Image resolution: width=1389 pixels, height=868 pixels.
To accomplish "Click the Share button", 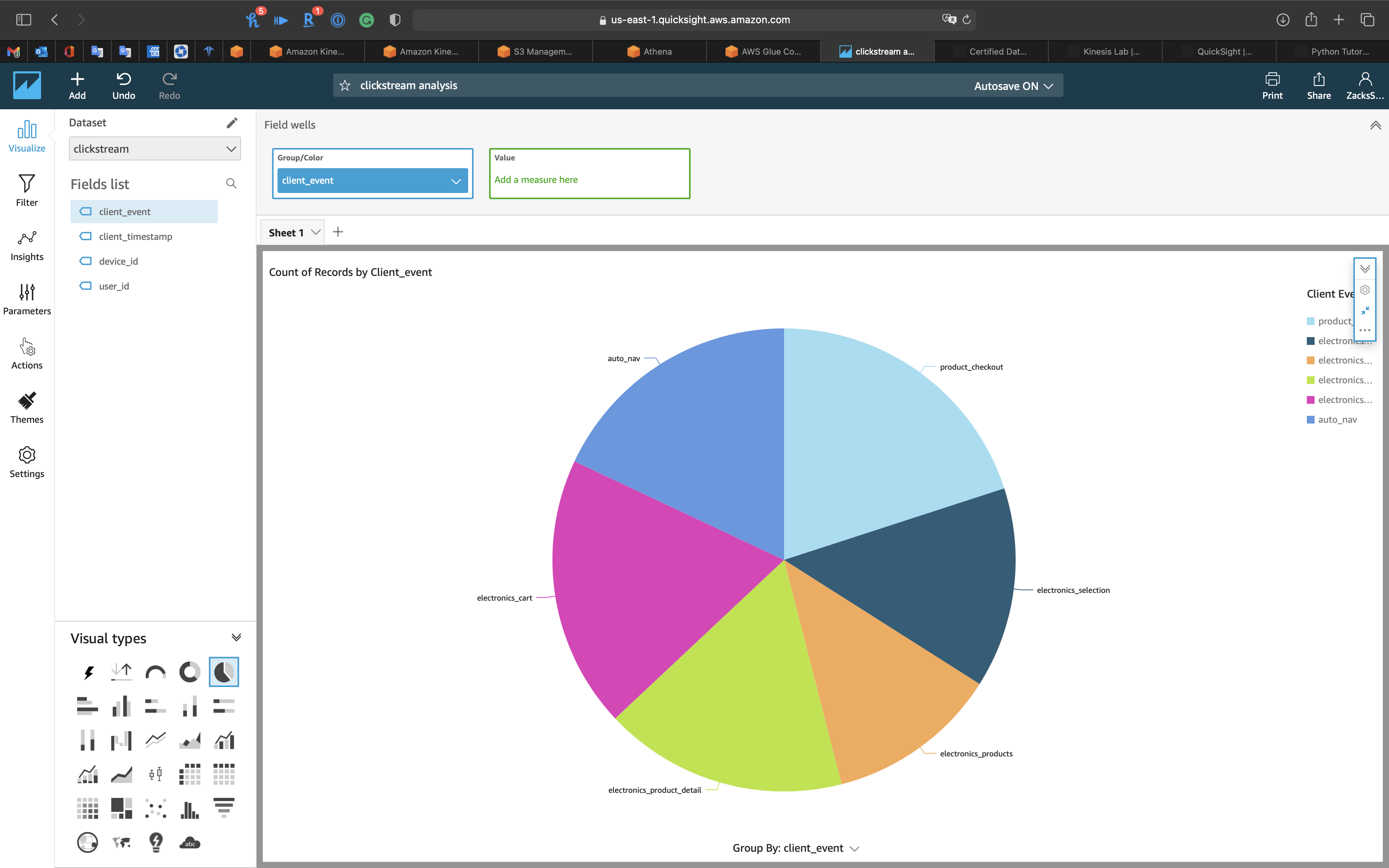I will pyautogui.click(x=1318, y=86).
